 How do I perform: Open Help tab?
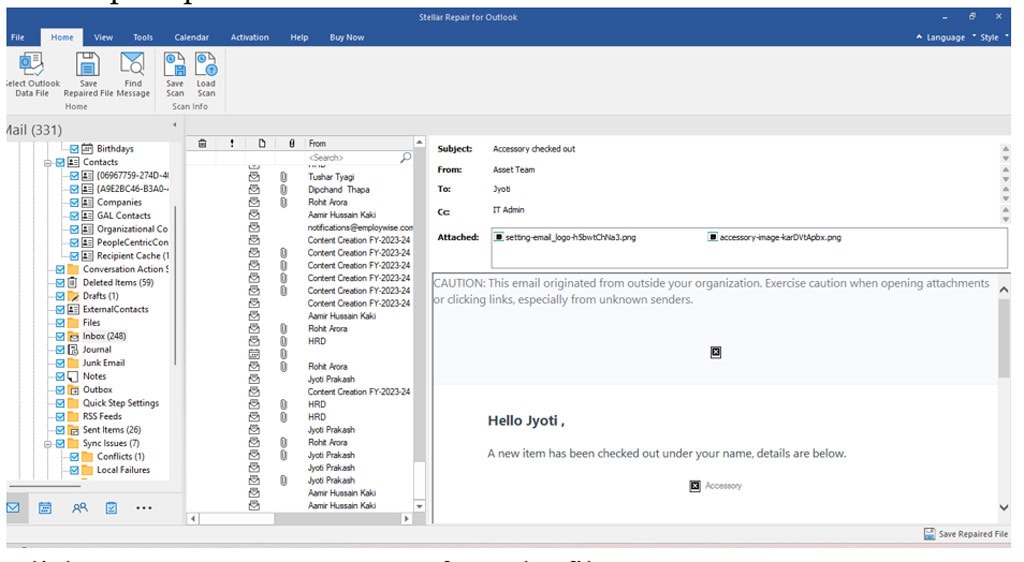tap(299, 37)
